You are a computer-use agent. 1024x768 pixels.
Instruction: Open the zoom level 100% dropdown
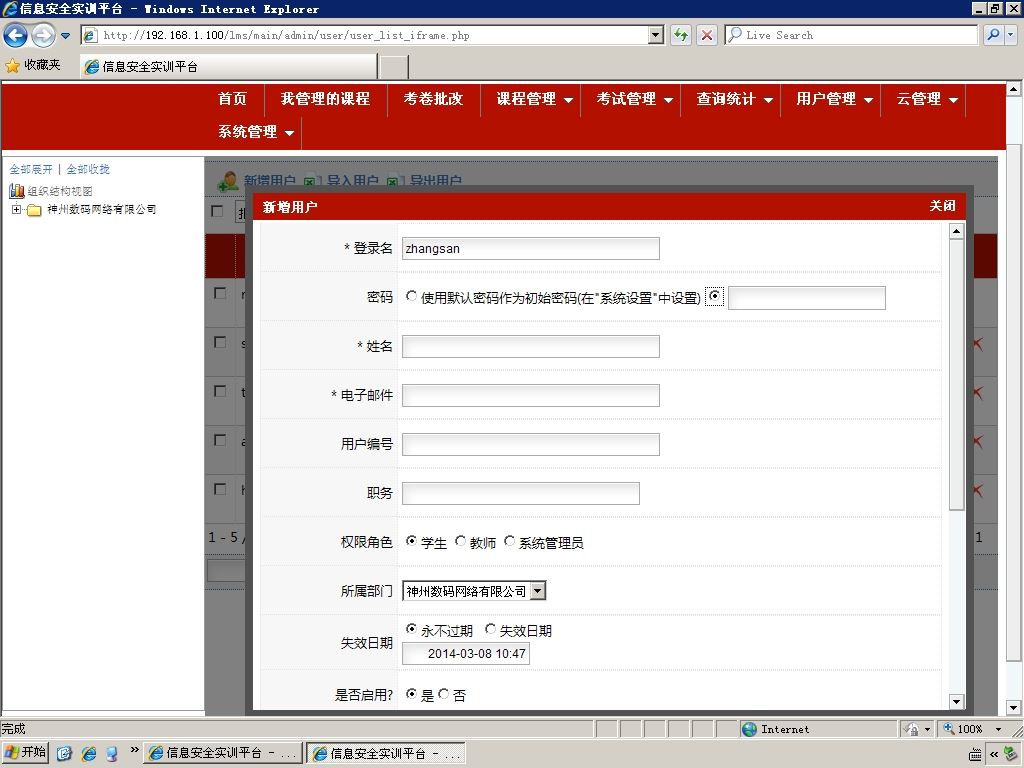999,729
